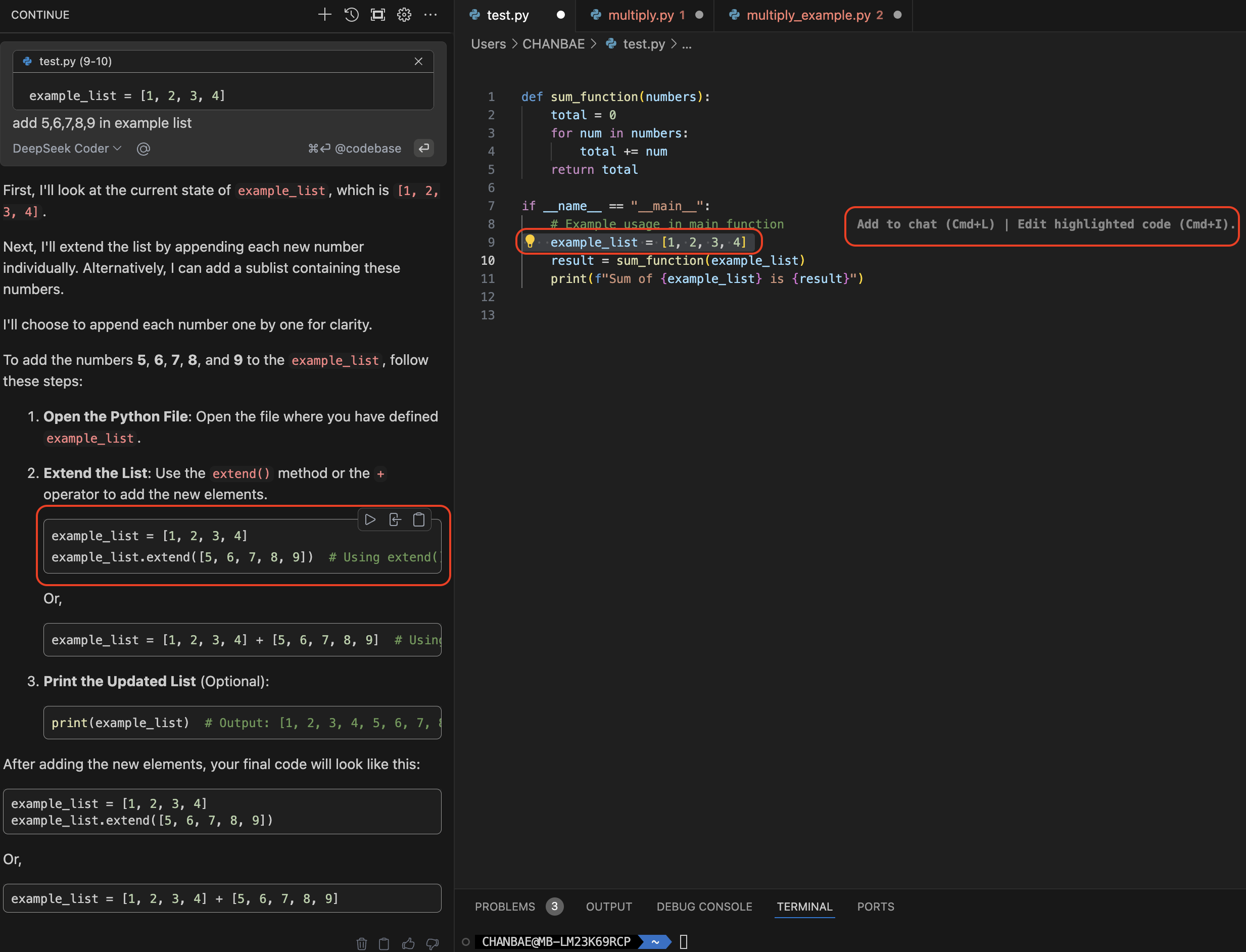The width and height of the screenshot is (1246, 952).
Task: Remove the test.py (9-10) context item
Action: 418,61
